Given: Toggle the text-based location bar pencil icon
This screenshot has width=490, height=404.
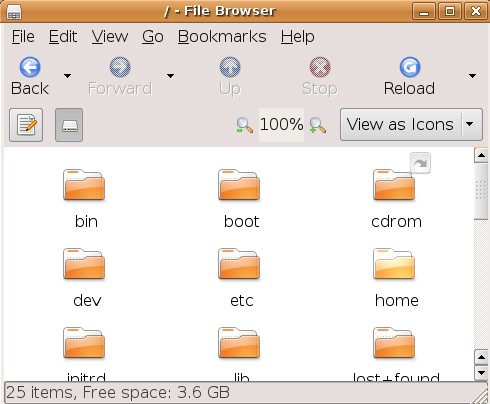Looking at the screenshot, I should [26, 125].
